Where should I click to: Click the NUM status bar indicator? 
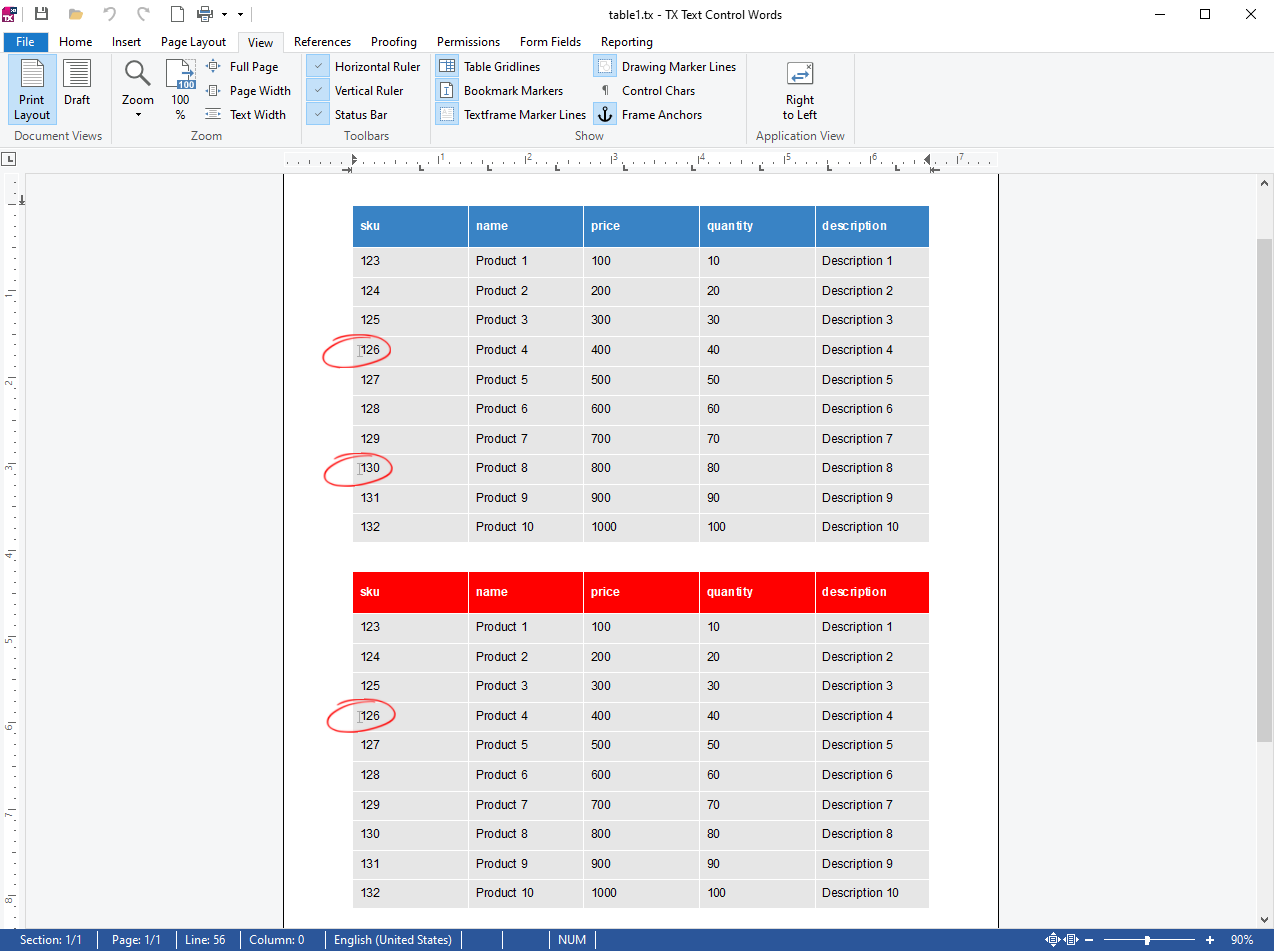click(572, 940)
